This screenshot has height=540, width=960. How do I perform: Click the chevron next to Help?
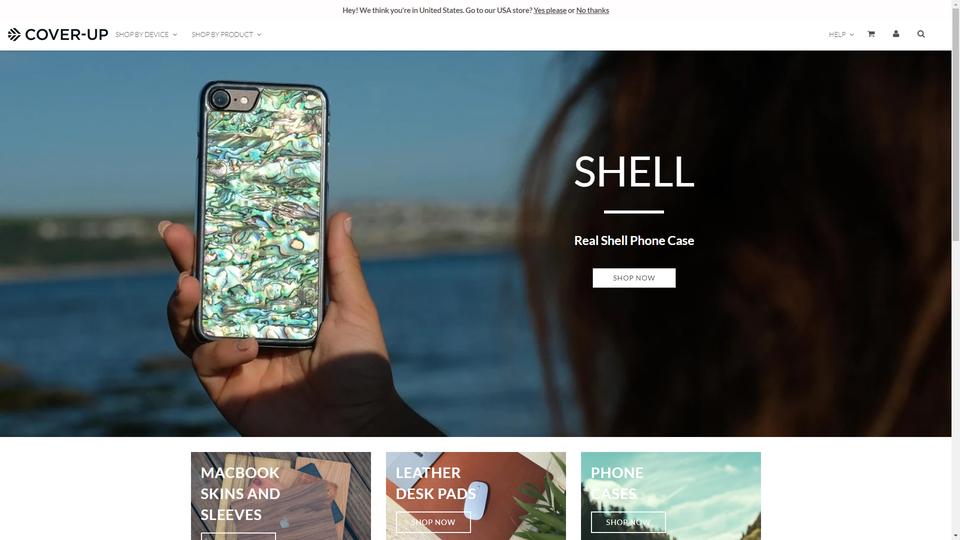851,35
